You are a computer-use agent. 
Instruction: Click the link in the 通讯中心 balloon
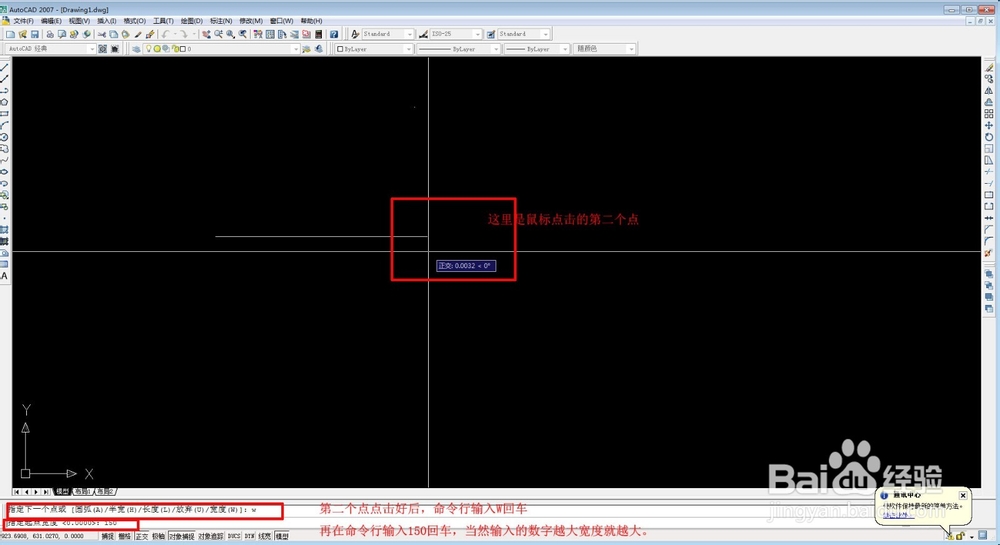[x=898, y=515]
